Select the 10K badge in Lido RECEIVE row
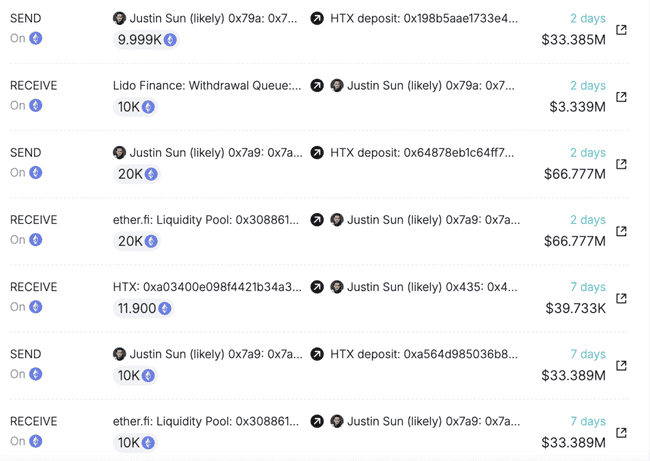Screen dimensions: 650x461 (x=135, y=107)
